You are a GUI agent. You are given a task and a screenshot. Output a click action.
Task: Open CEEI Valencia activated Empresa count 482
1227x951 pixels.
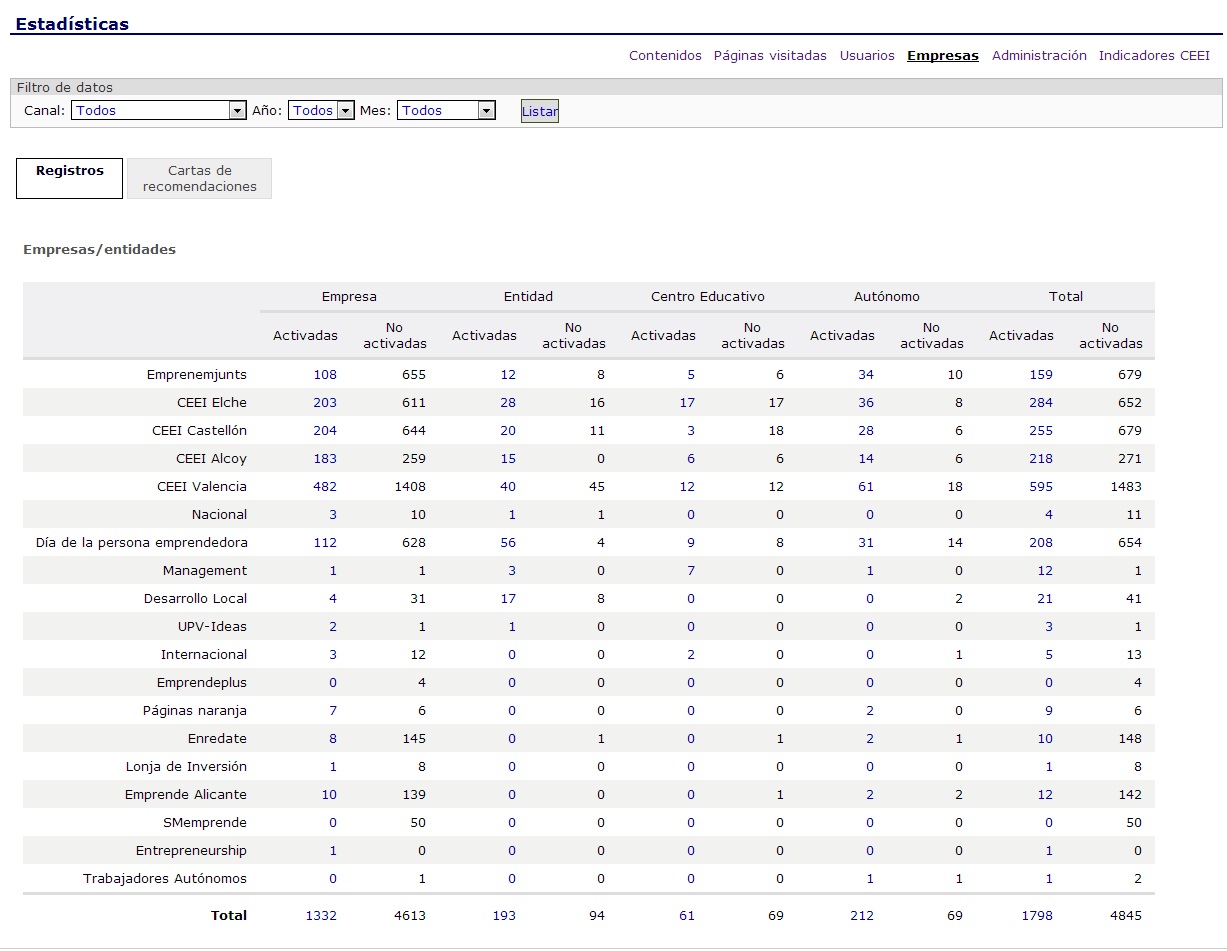pyautogui.click(x=325, y=487)
